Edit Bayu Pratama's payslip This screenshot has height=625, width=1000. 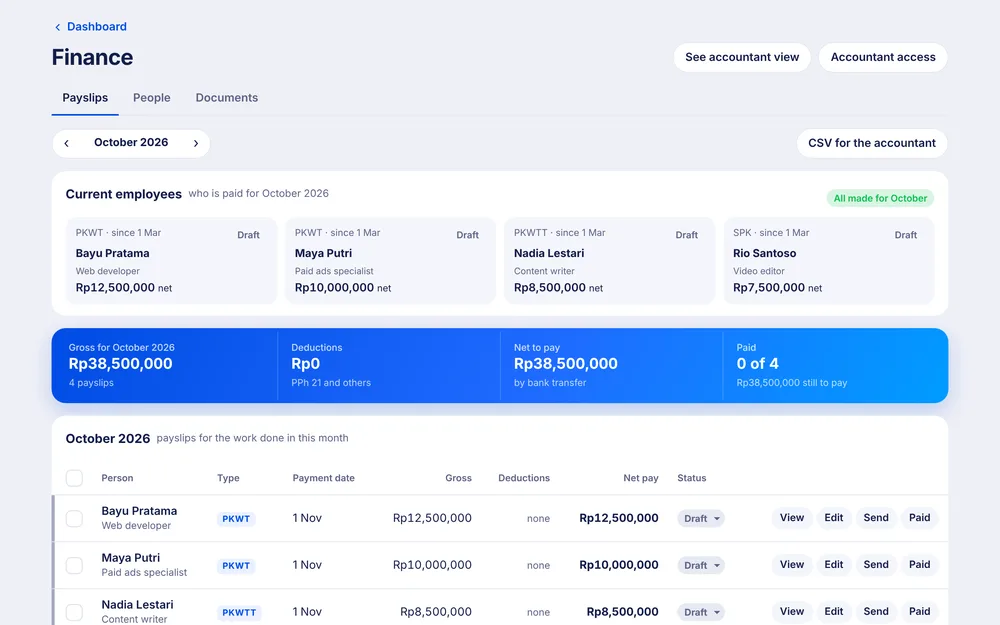click(834, 518)
